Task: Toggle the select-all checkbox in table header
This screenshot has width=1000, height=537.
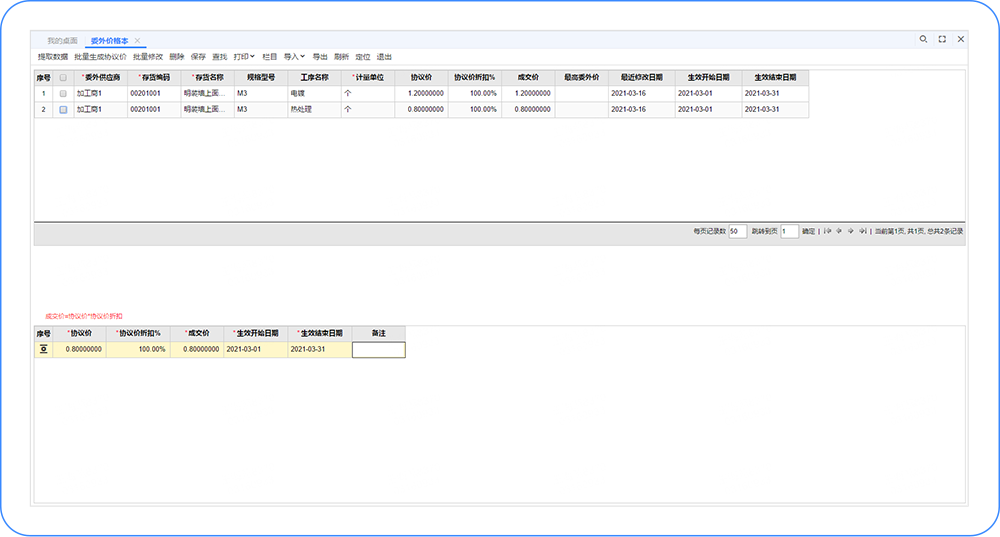Action: 63,77
